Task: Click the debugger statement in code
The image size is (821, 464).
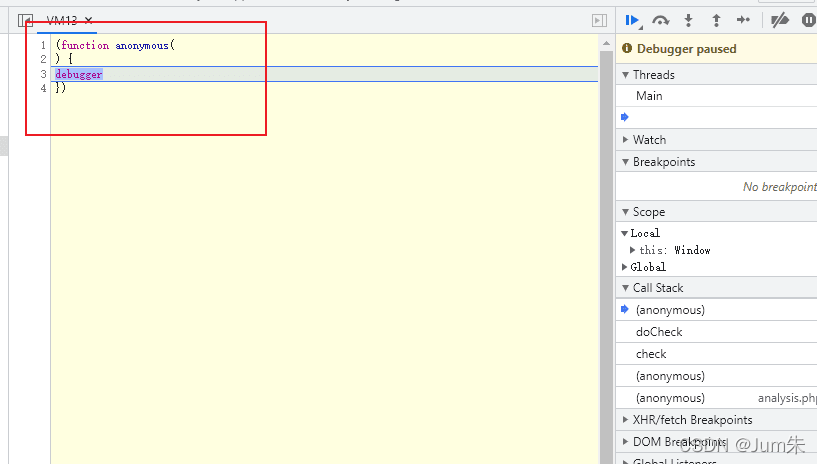Action: point(79,74)
